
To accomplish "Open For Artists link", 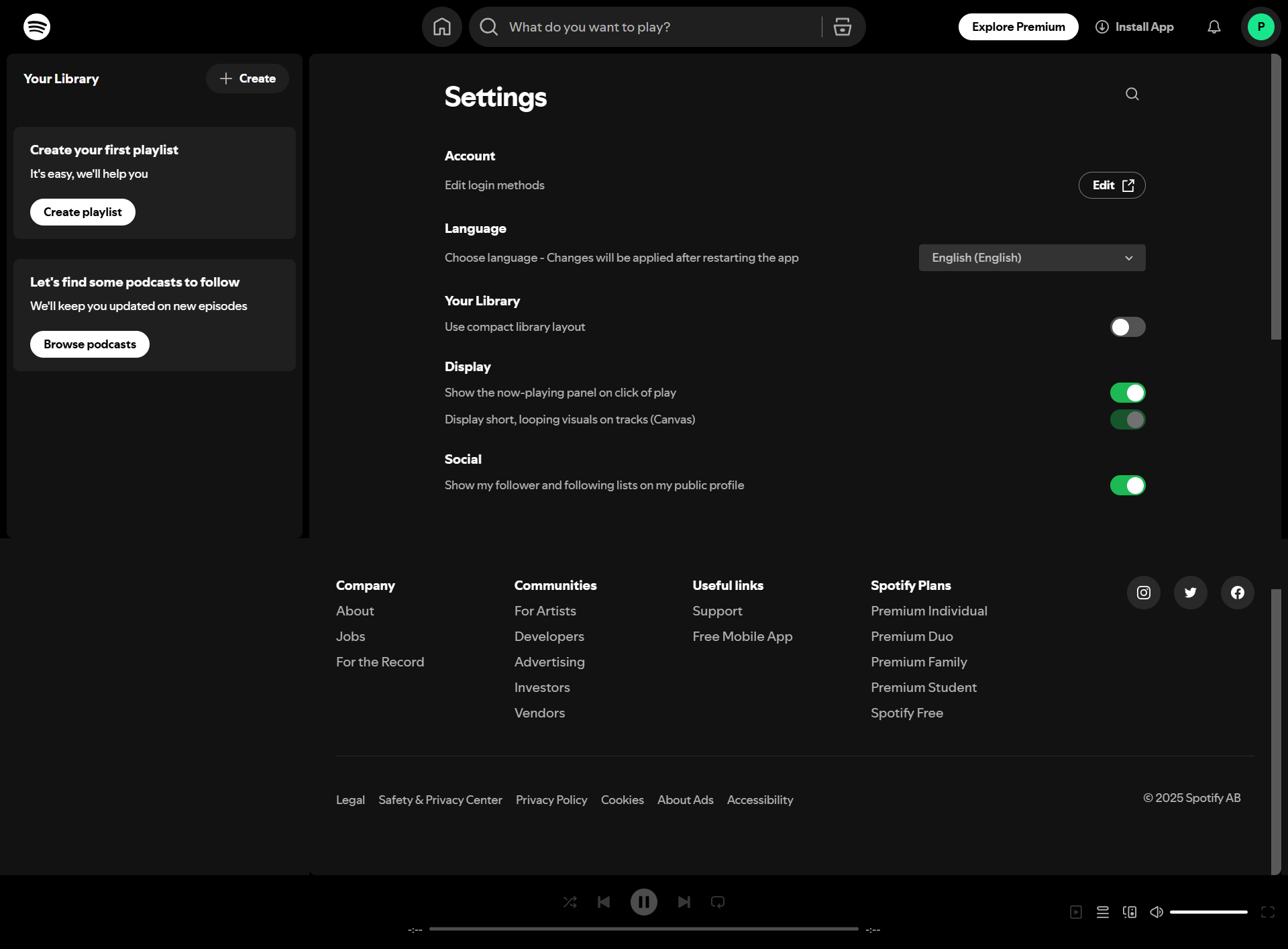I will point(545,611).
